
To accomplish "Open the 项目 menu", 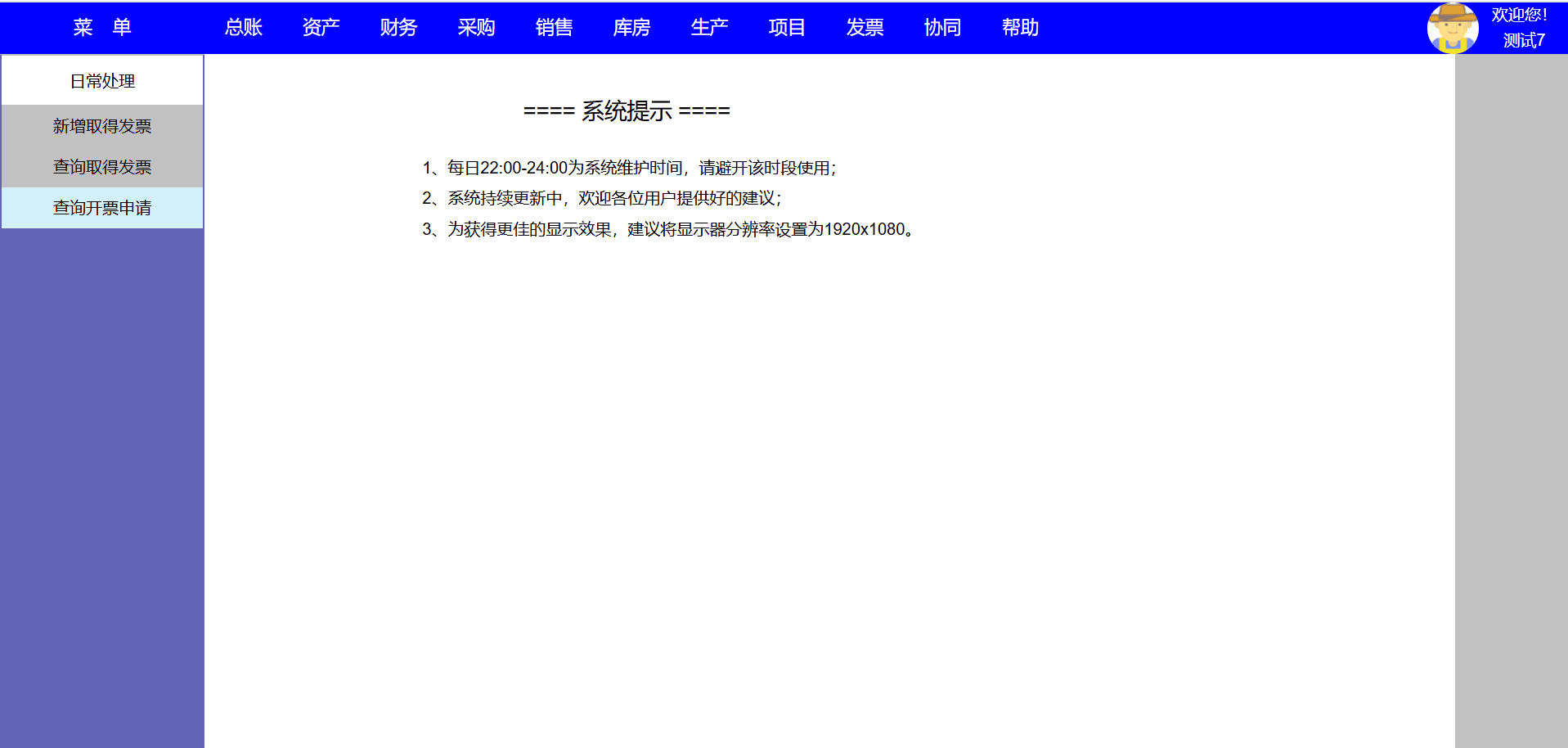I will click(x=787, y=28).
